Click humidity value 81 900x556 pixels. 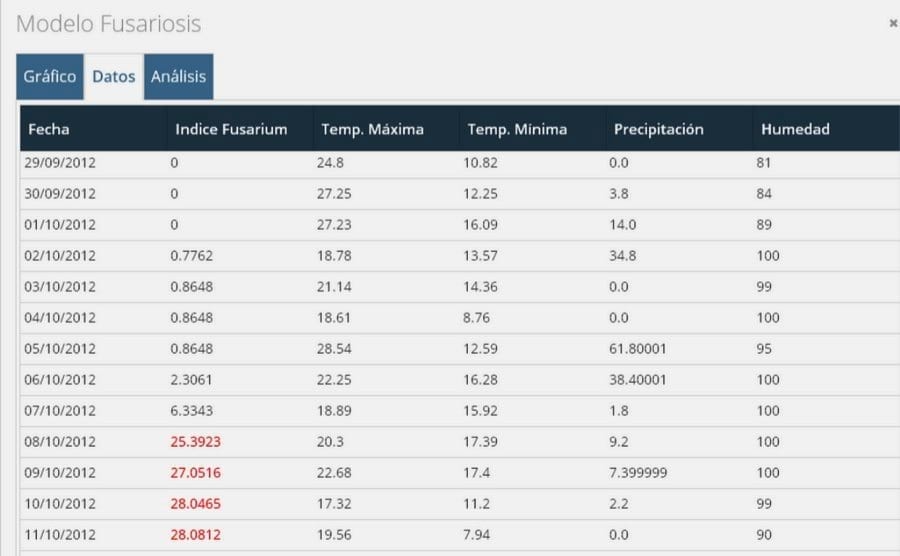pyautogui.click(x=763, y=162)
